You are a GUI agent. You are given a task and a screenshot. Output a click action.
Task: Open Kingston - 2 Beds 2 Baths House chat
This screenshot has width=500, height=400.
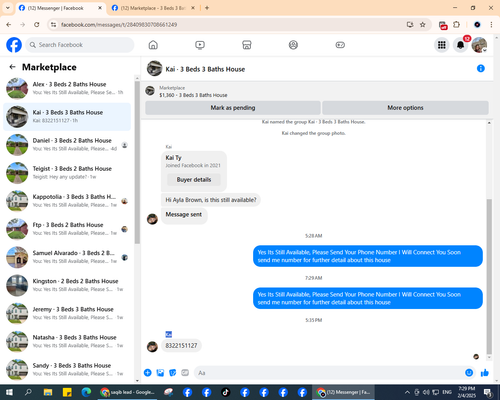point(67,285)
